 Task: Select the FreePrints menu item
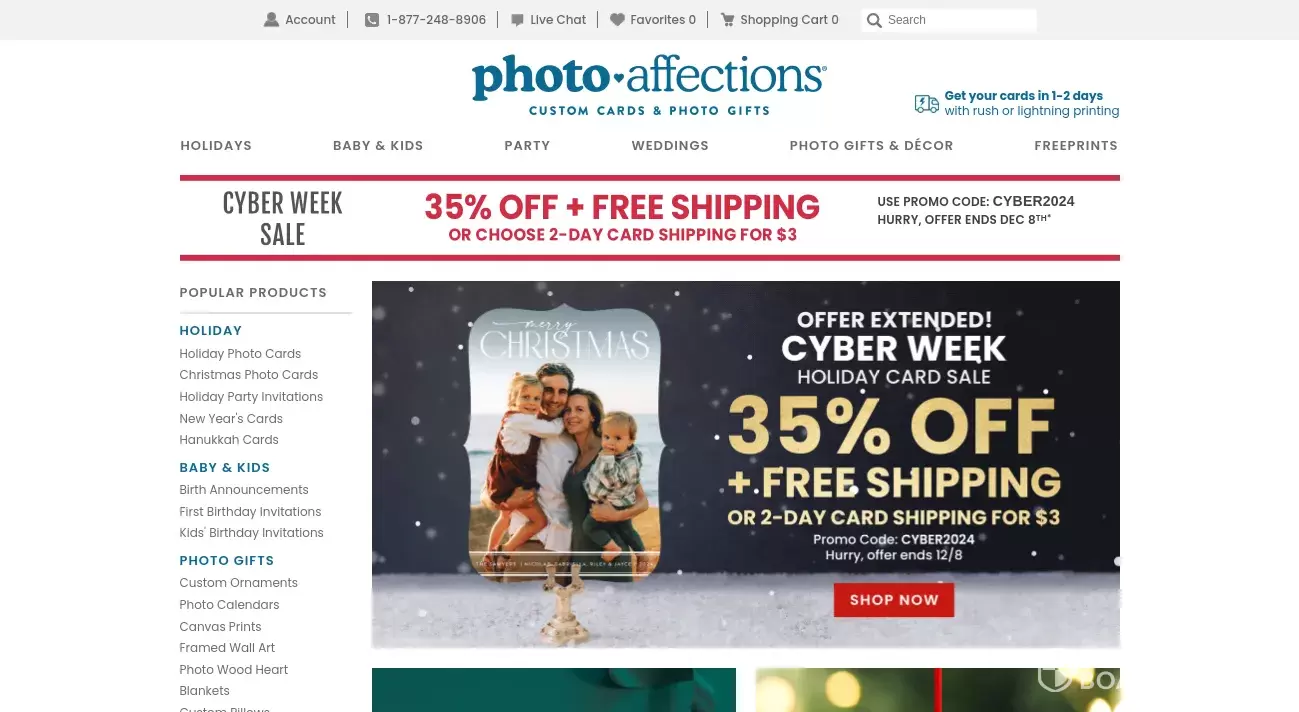1076,146
